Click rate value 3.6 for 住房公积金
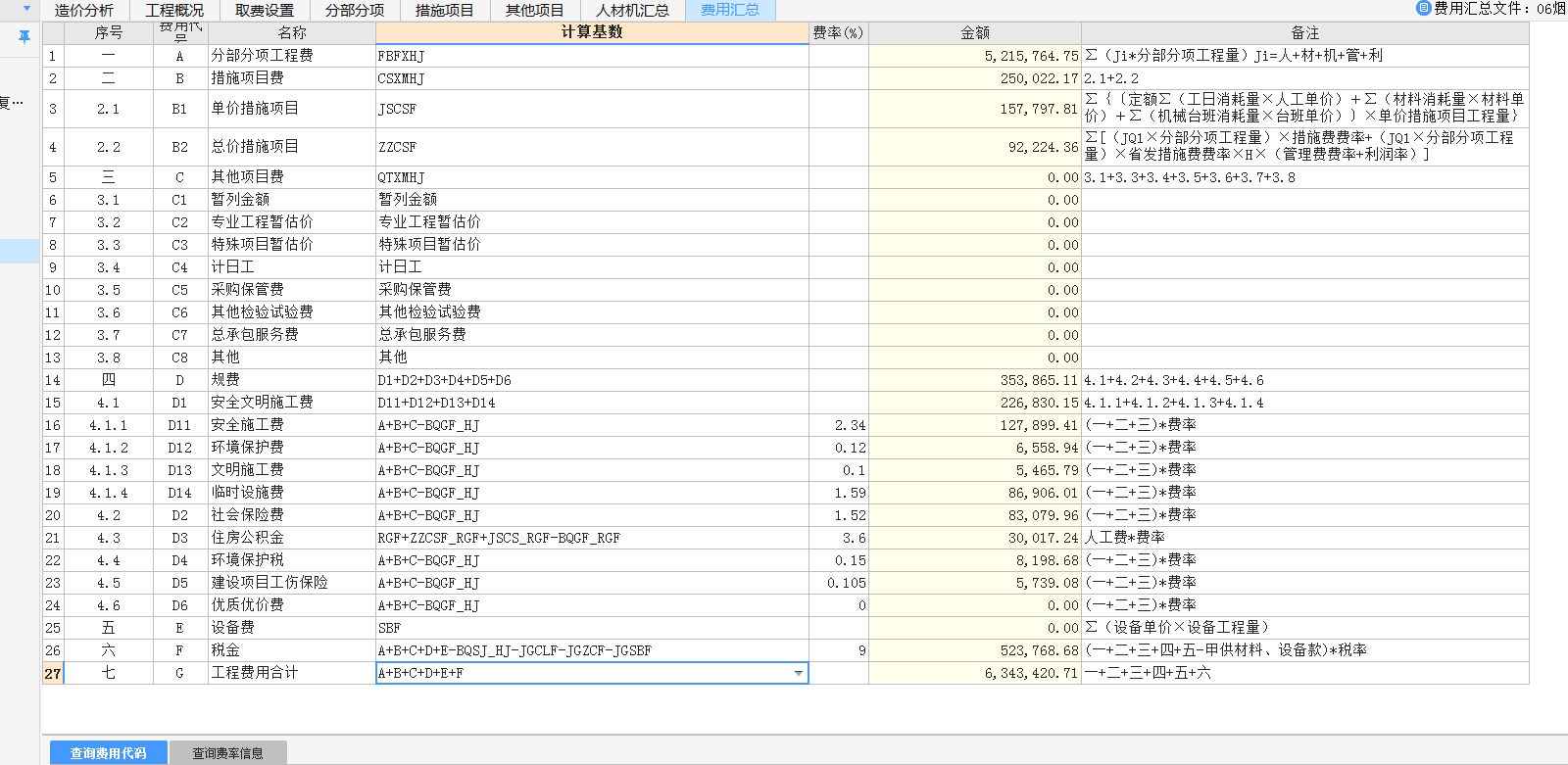Screen dimensions: 1568x765 [839, 538]
